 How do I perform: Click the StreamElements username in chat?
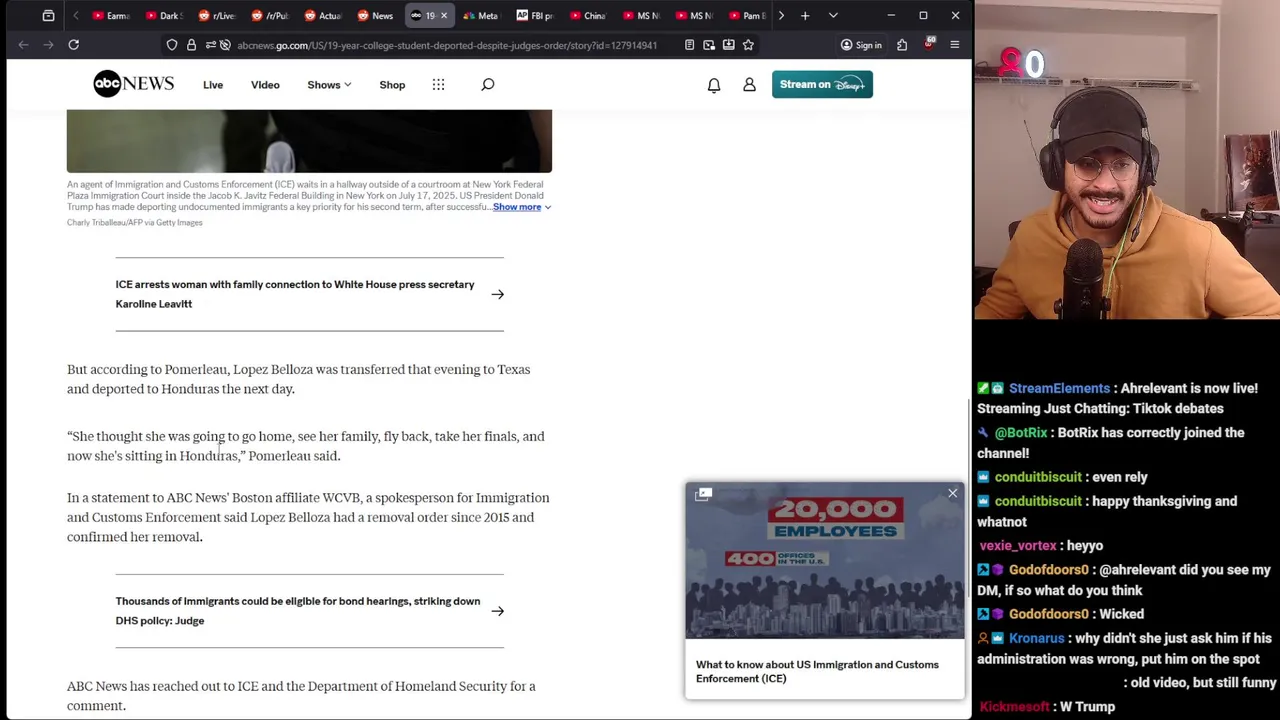pyautogui.click(x=1059, y=388)
